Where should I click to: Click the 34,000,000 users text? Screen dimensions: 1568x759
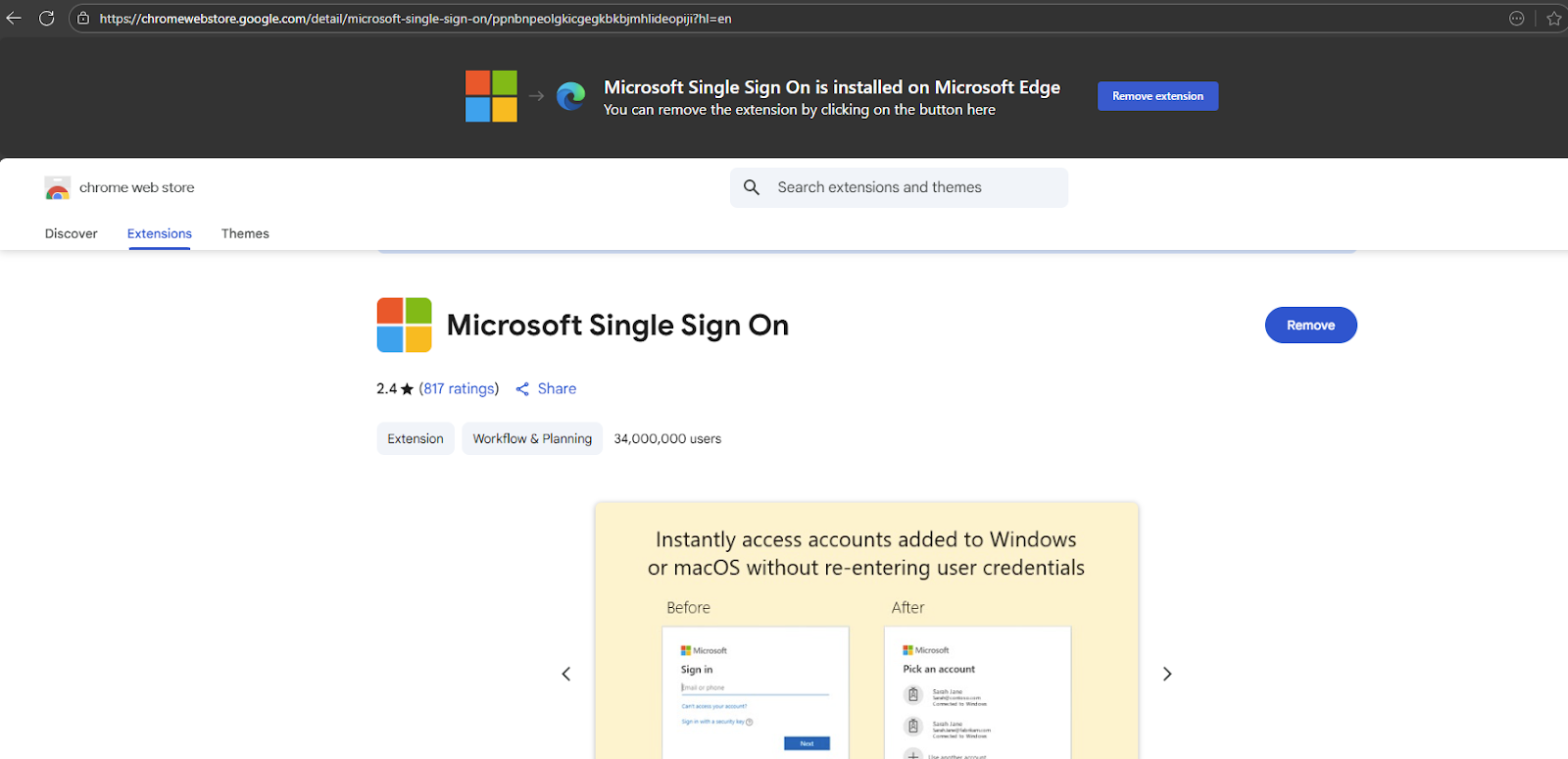pyautogui.click(x=667, y=438)
